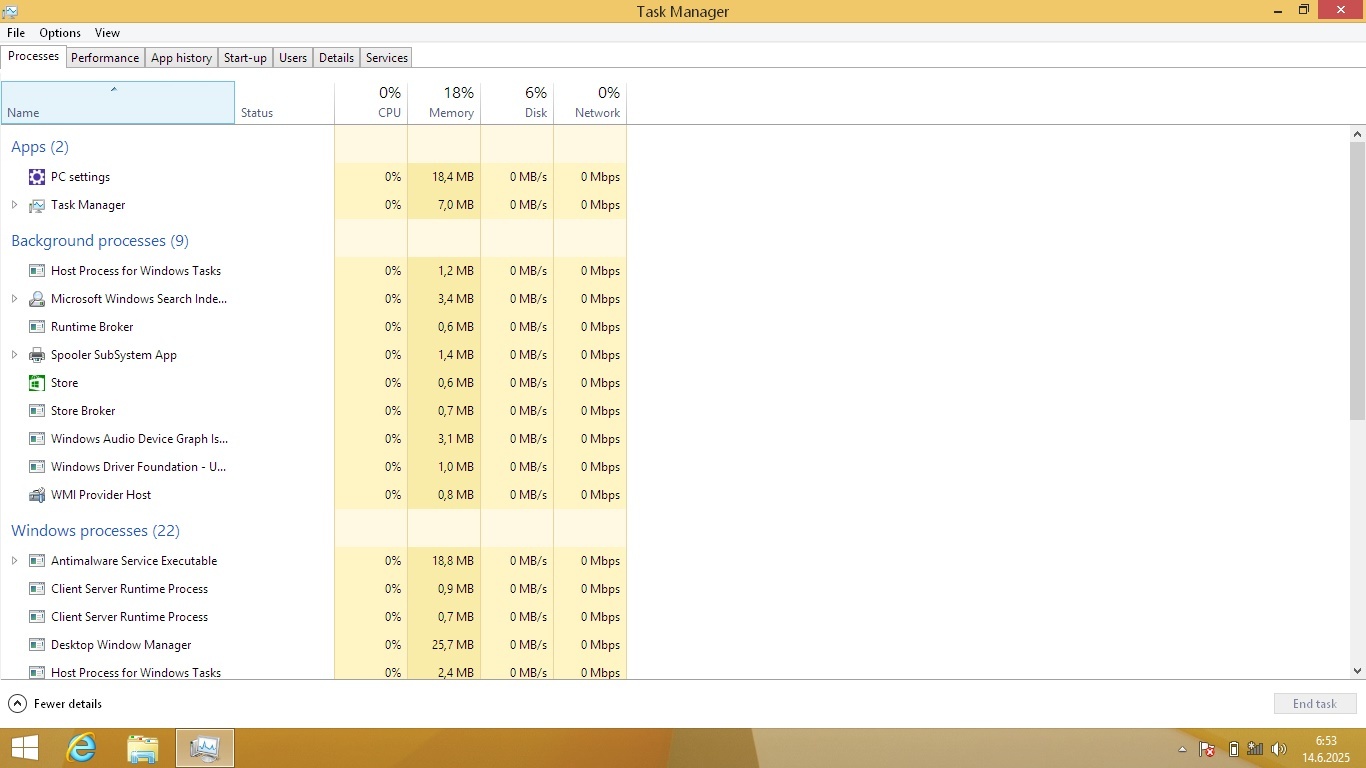Click the WMI Provider Host icon
The width and height of the screenshot is (1366, 768).
coord(37,495)
